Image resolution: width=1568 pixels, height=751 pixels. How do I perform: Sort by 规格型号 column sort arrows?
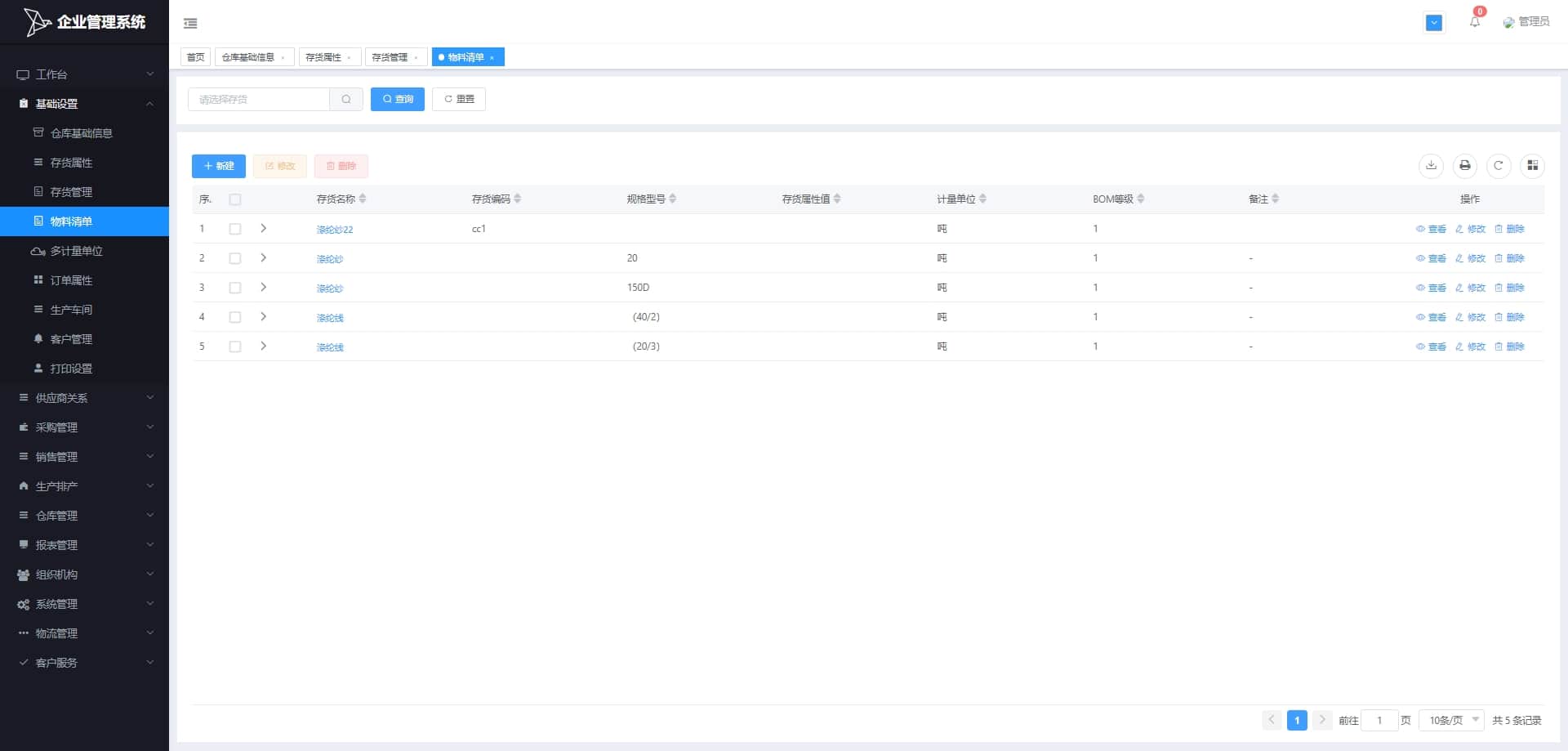click(672, 199)
